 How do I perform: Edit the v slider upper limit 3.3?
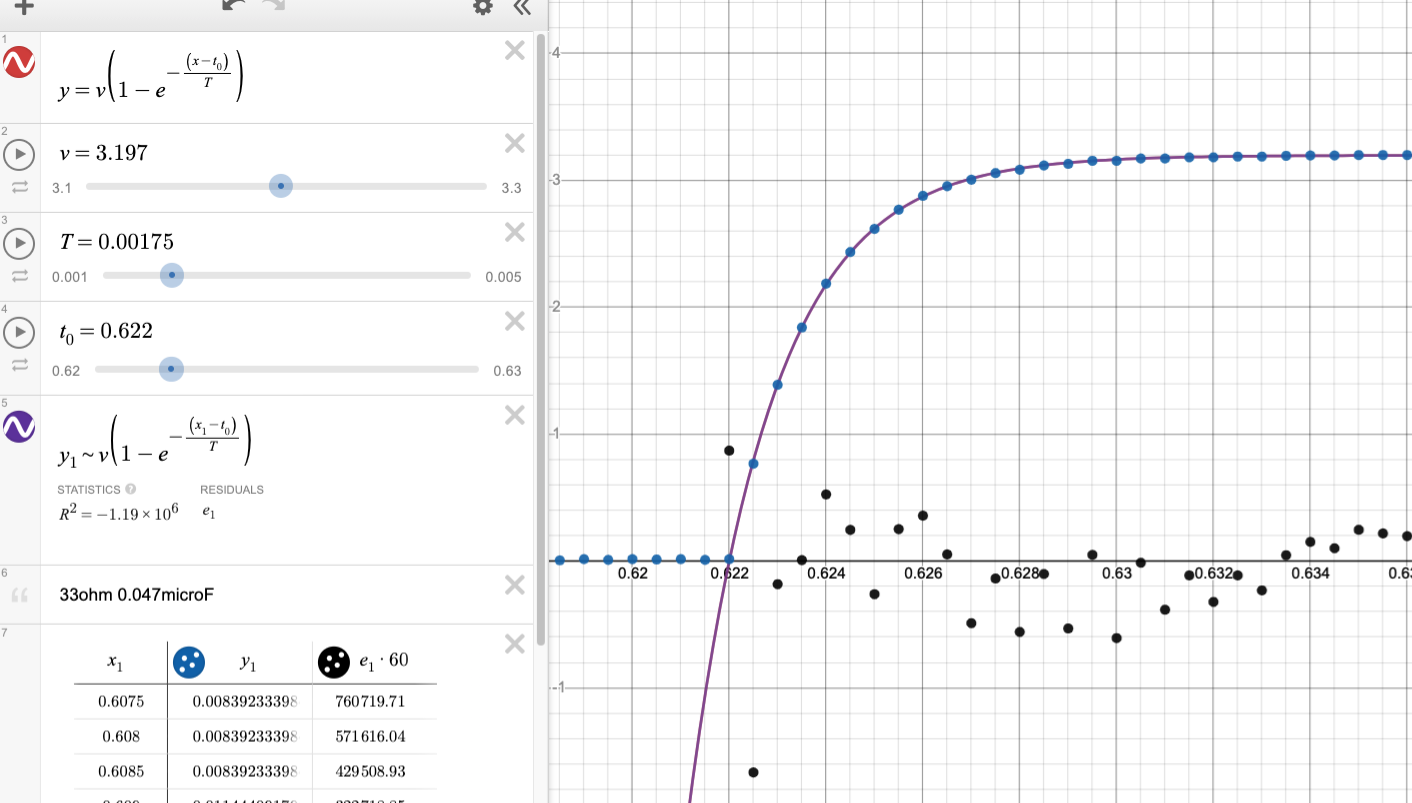511,188
